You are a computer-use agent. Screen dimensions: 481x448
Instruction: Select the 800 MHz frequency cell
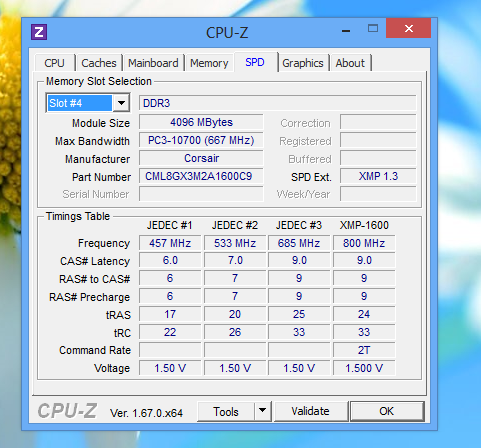pos(364,243)
